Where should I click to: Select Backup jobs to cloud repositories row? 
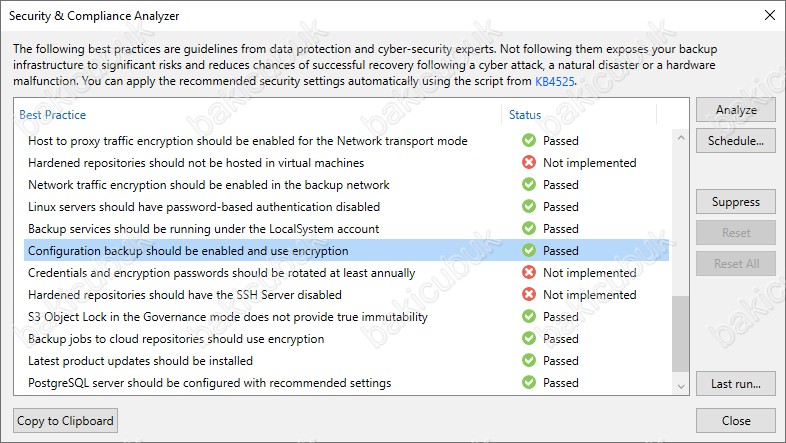(x=346, y=339)
